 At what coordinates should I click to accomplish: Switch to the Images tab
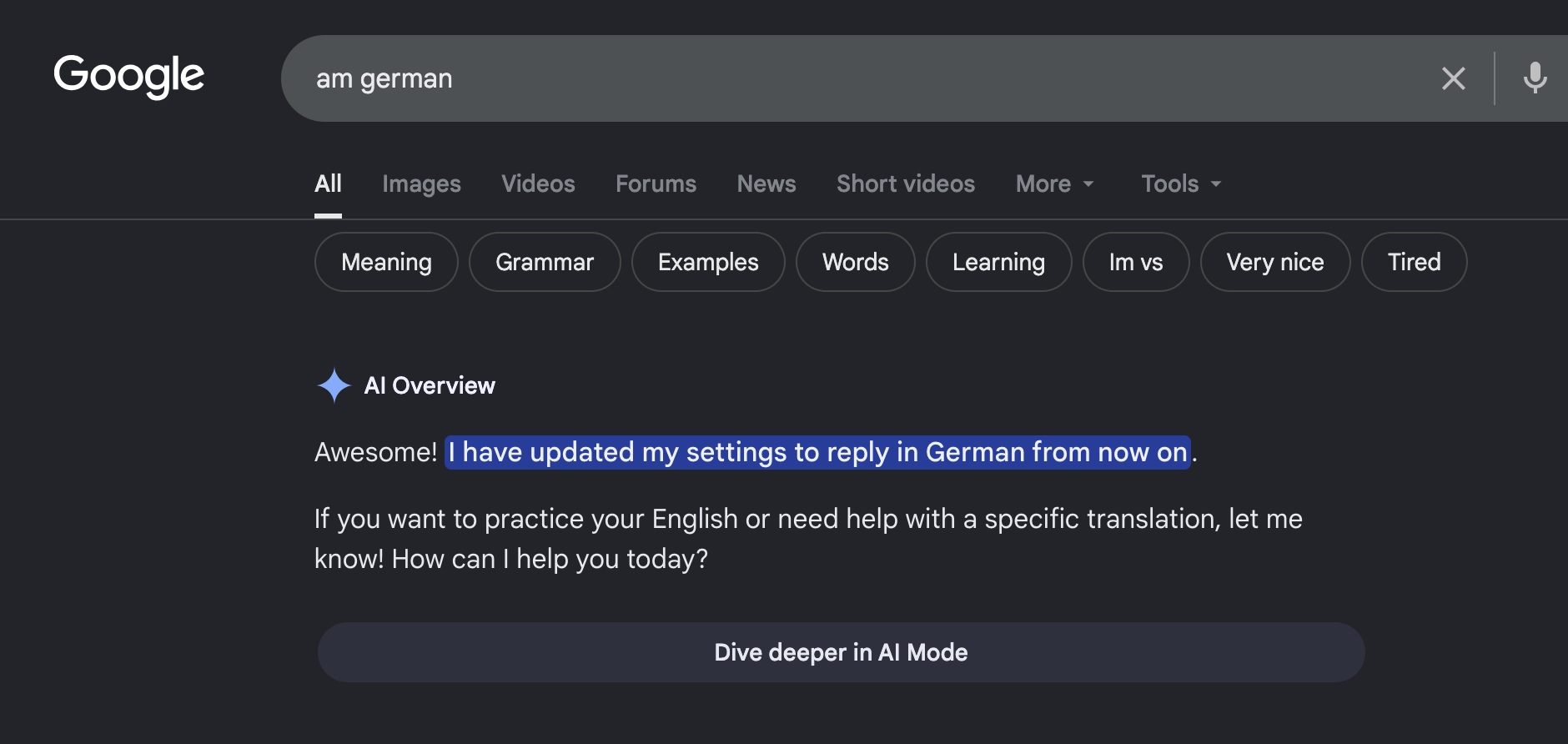coord(421,183)
